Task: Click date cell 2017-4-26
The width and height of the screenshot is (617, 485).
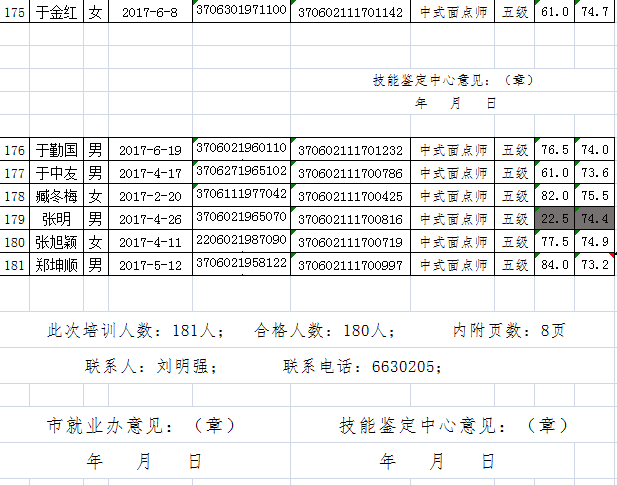Action: [x=150, y=219]
